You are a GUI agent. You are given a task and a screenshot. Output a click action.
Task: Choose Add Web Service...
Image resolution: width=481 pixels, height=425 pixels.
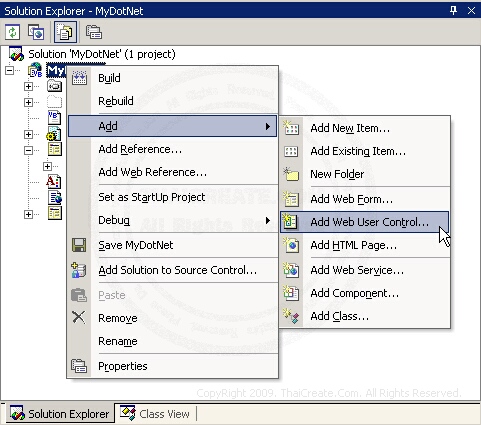[x=365, y=270]
